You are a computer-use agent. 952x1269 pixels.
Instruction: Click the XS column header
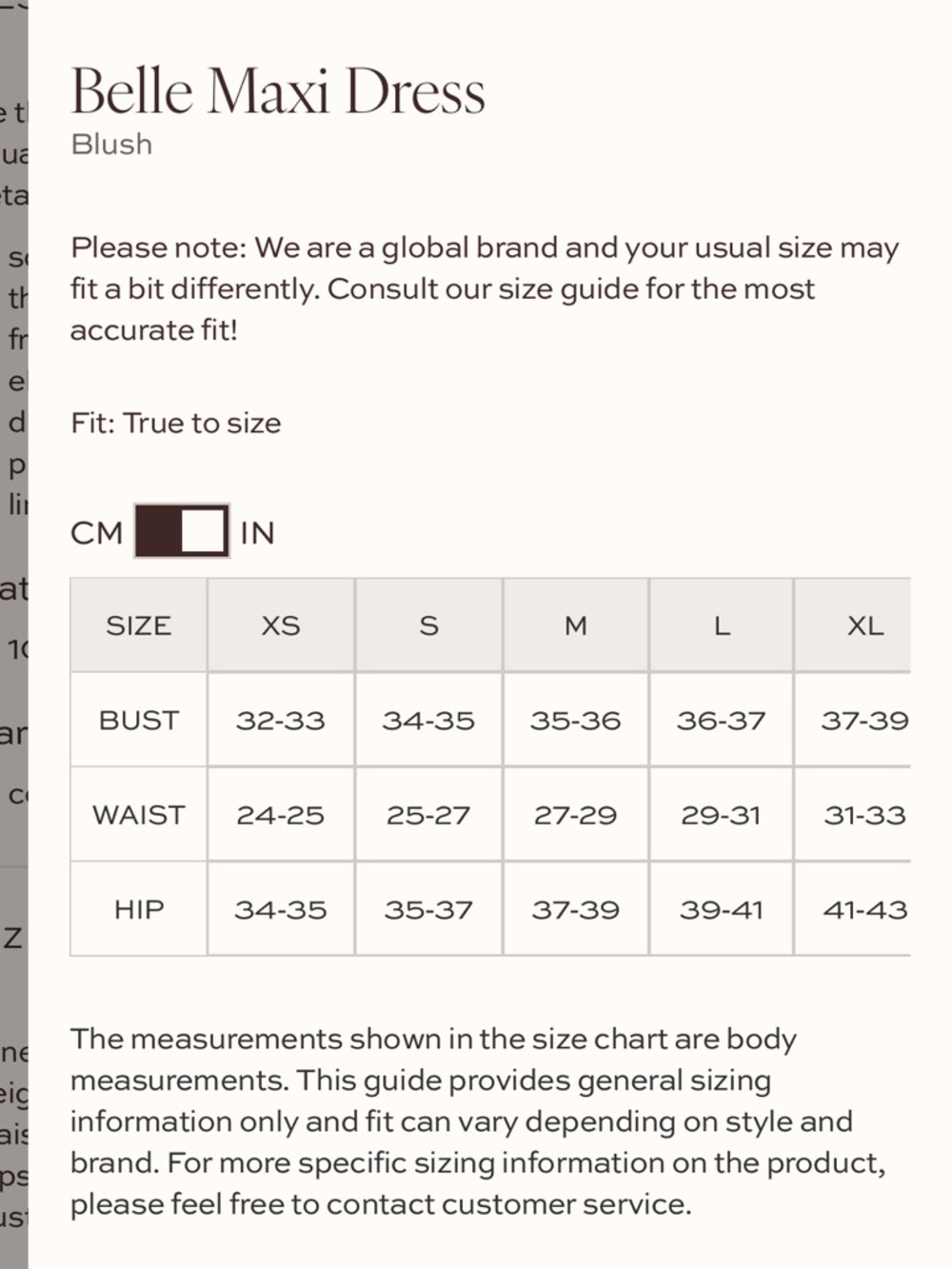tap(281, 625)
